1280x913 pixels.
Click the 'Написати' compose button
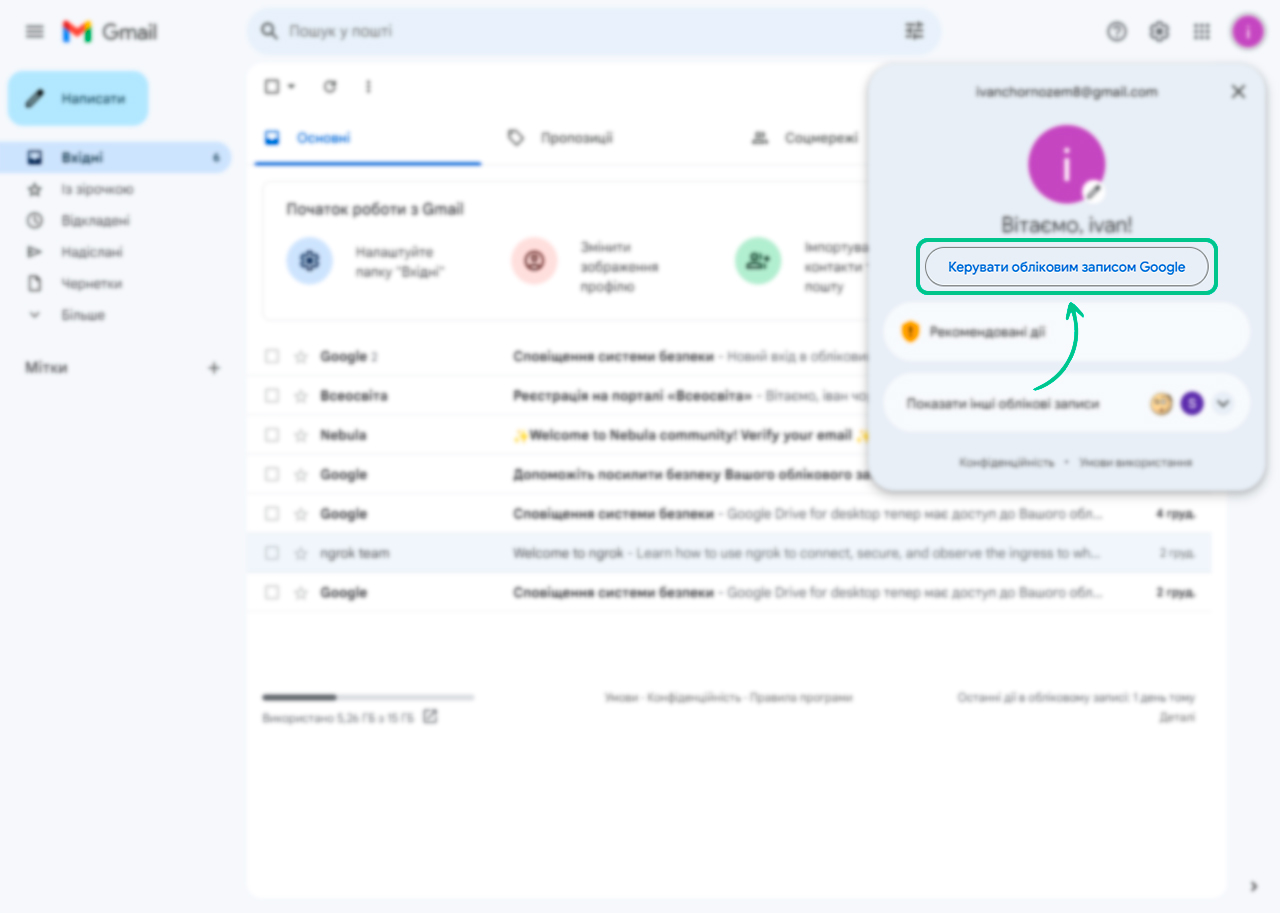click(x=78, y=99)
